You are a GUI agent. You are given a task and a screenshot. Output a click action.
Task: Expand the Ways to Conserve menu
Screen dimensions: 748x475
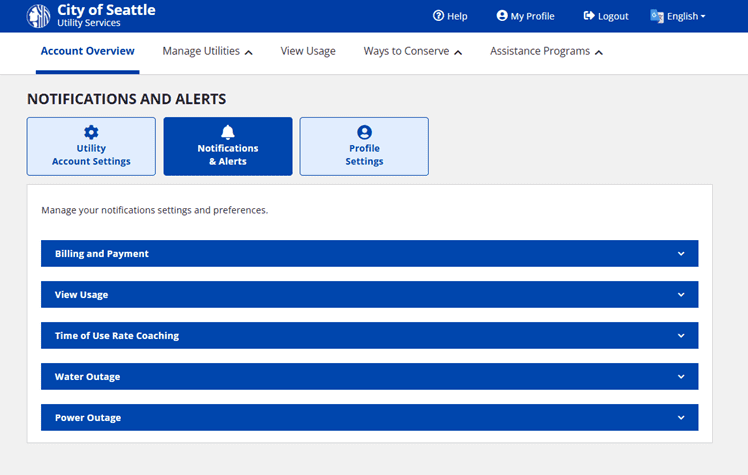(x=412, y=51)
